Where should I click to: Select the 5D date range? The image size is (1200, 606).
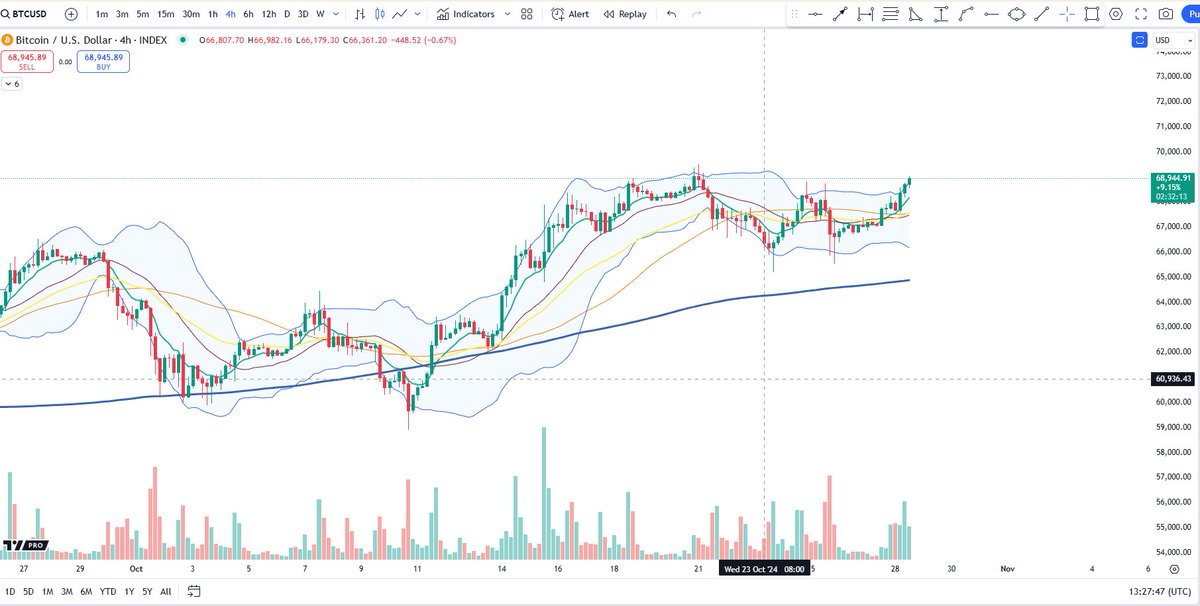(29, 591)
